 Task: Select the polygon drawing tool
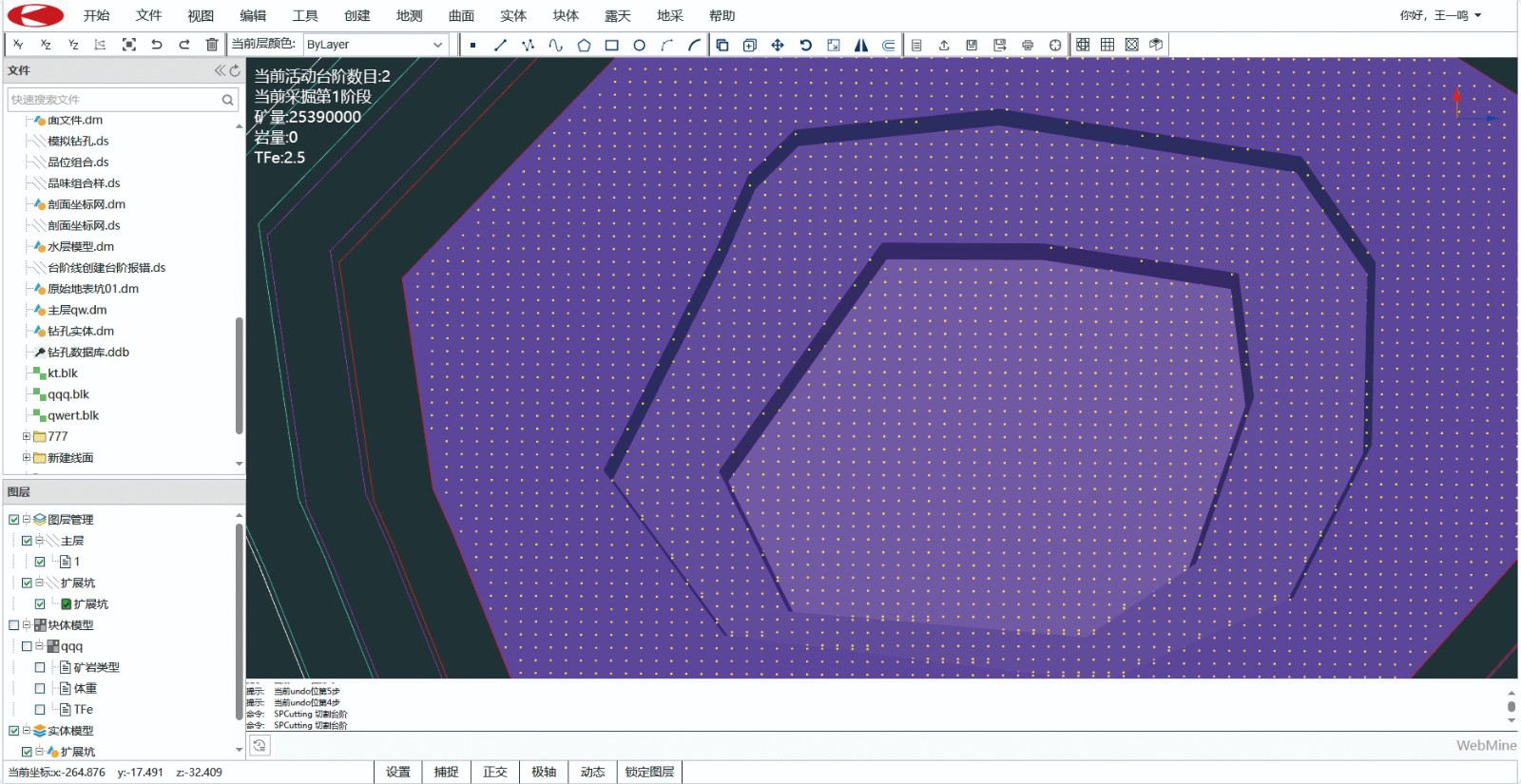pyautogui.click(x=584, y=45)
